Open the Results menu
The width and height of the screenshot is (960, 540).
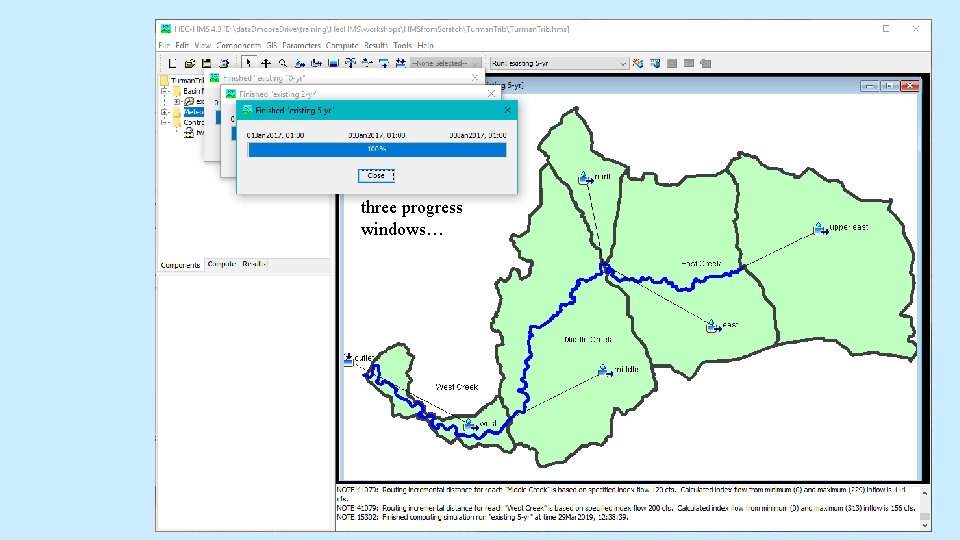[x=375, y=45]
